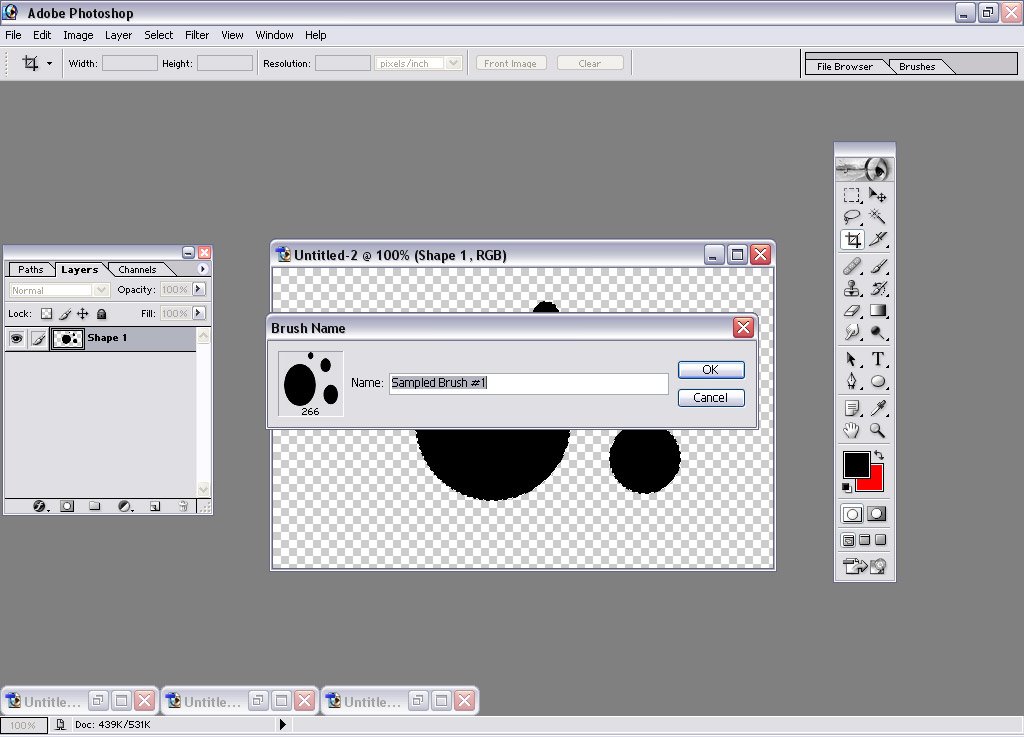Image resolution: width=1024 pixels, height=737 pixels.
Task: Select the Slice tool
Action: tap(878, 240)
